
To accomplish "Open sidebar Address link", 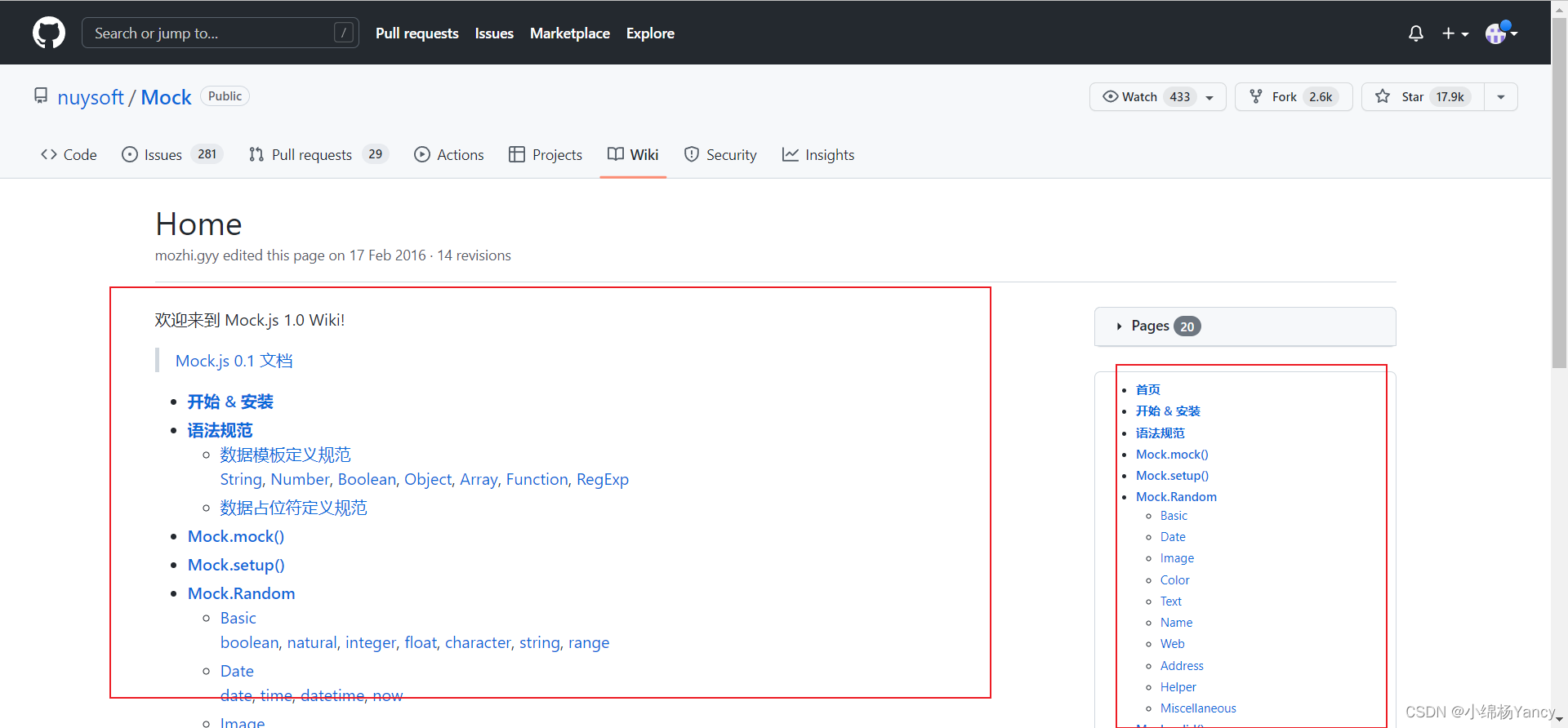I will (1182, 666).
